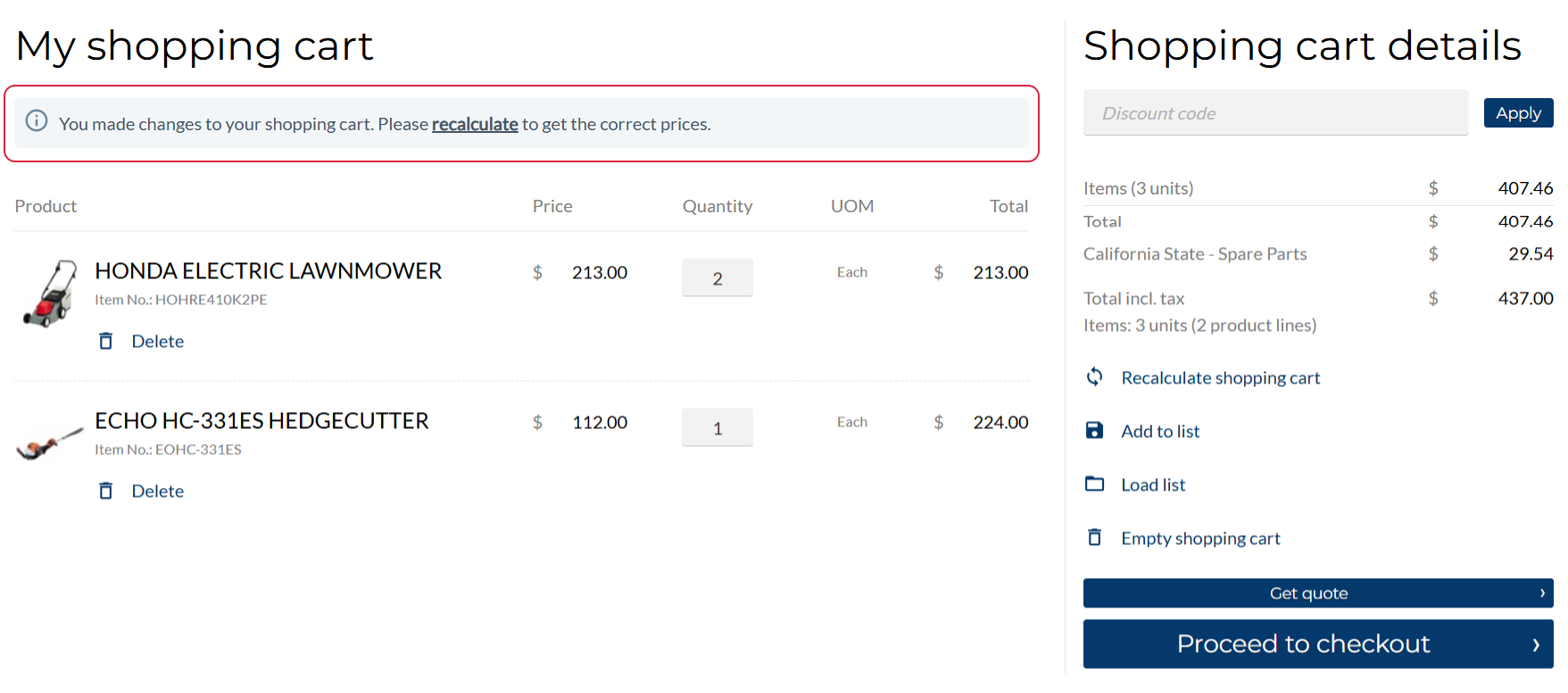The height and width of the screenshot is (693, 1568).
Task: Open the Honda Electric Lawnmower product title
Action: click(x=268, y=271)
